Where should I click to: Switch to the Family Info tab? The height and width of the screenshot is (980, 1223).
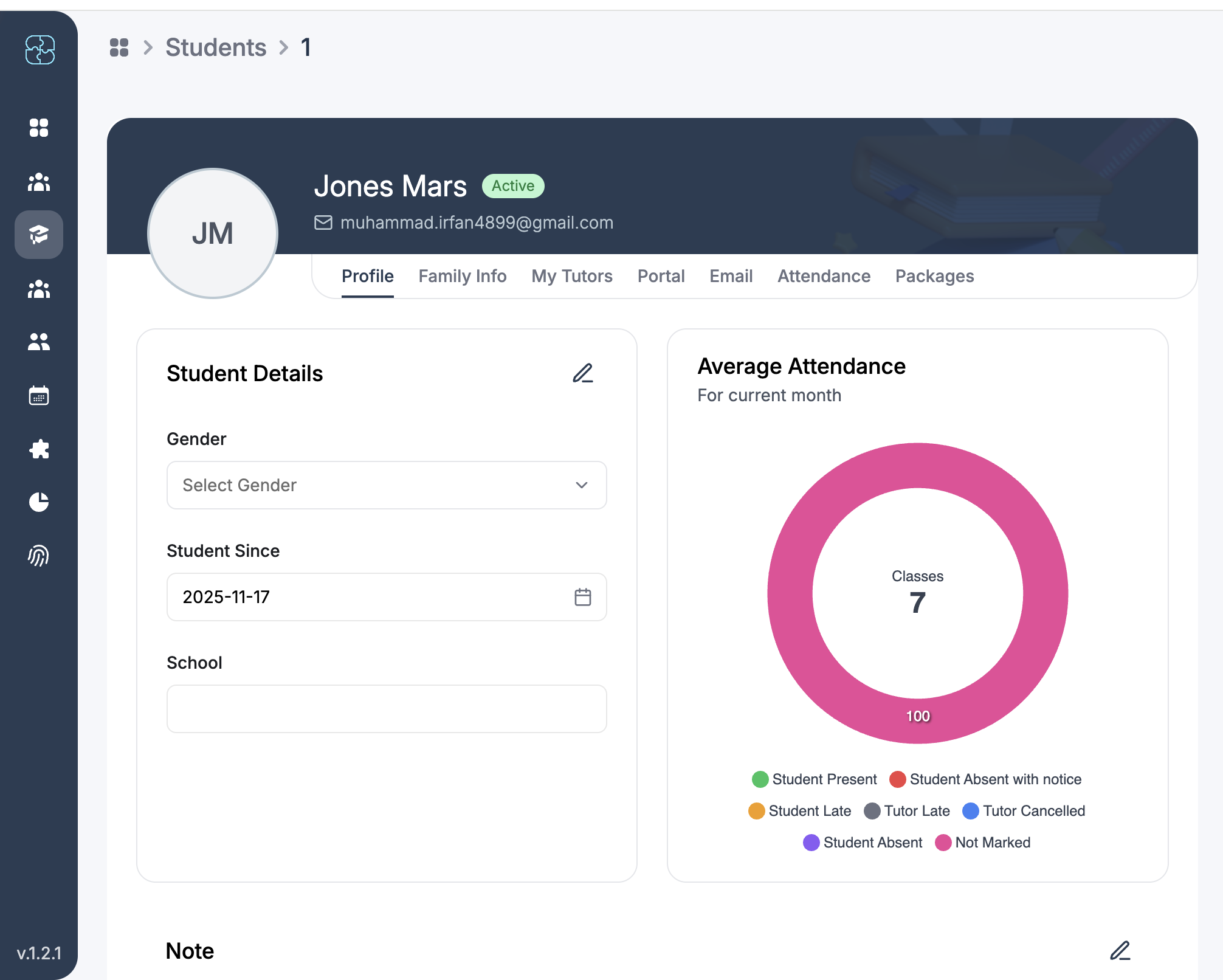click(462, 276)
